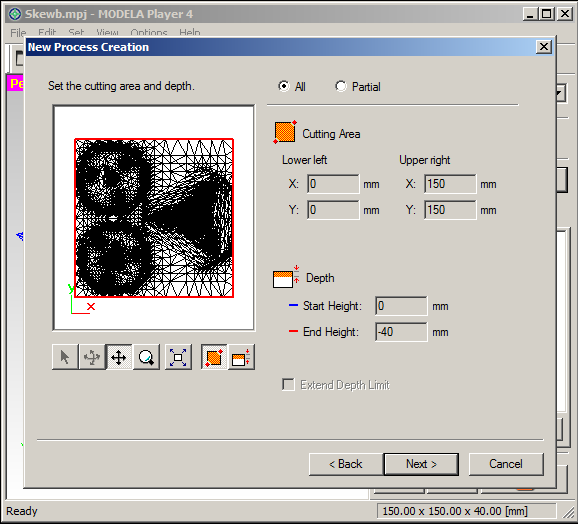Viewport: 578px width, 524px height.
Task: Toggle the depth display button
Action: [x=241, y=357]
